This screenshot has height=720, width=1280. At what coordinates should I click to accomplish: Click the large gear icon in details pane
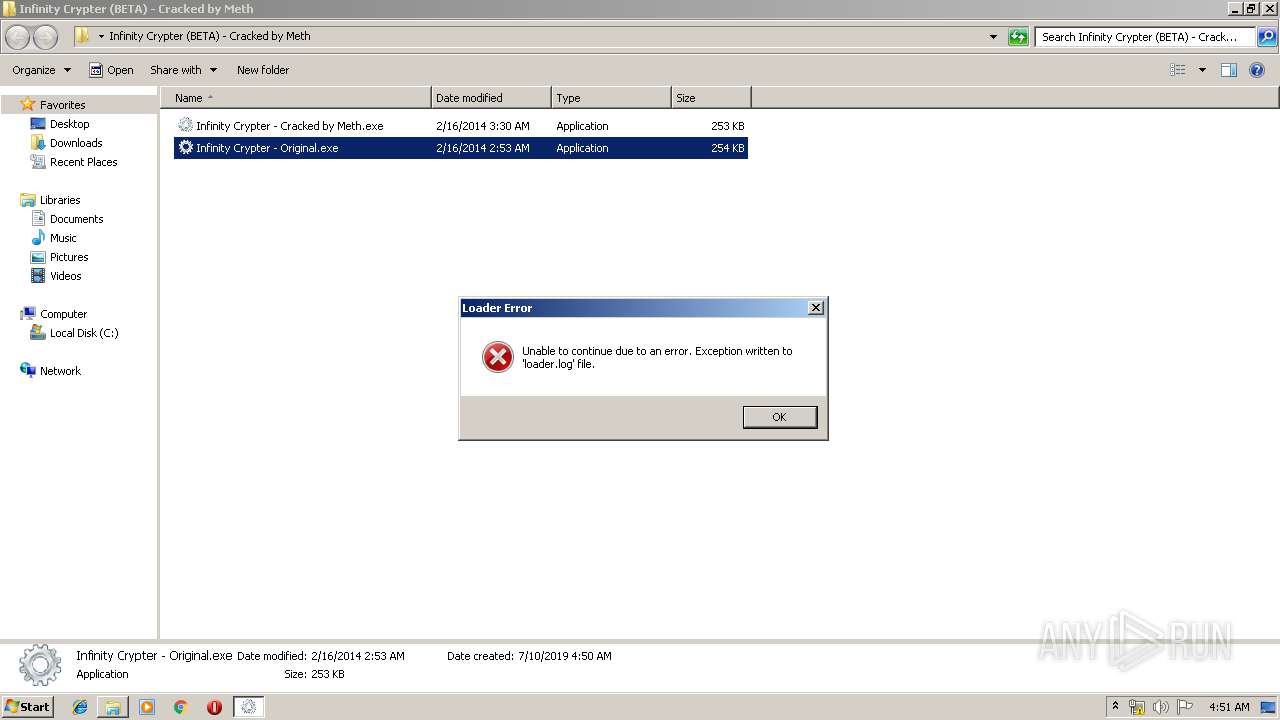(40, 664)
